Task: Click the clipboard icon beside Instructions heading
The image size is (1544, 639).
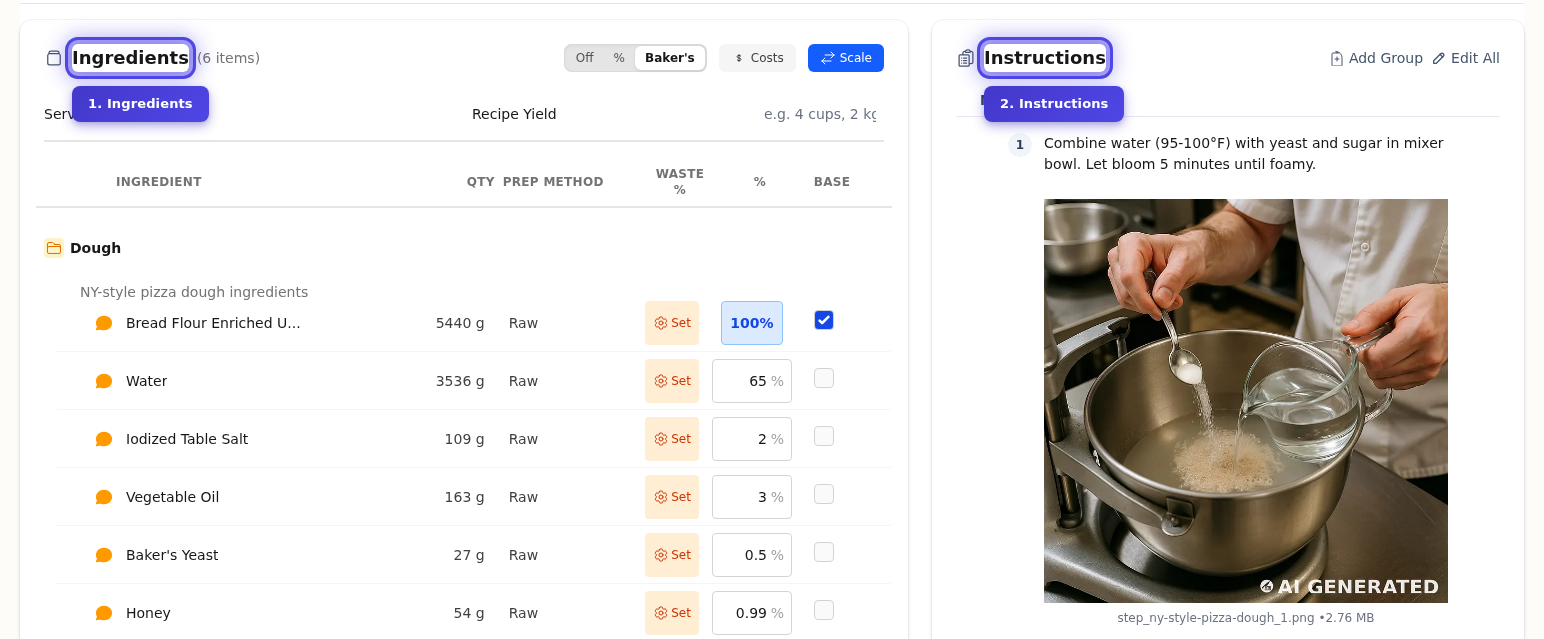Action: click(965, 57)
